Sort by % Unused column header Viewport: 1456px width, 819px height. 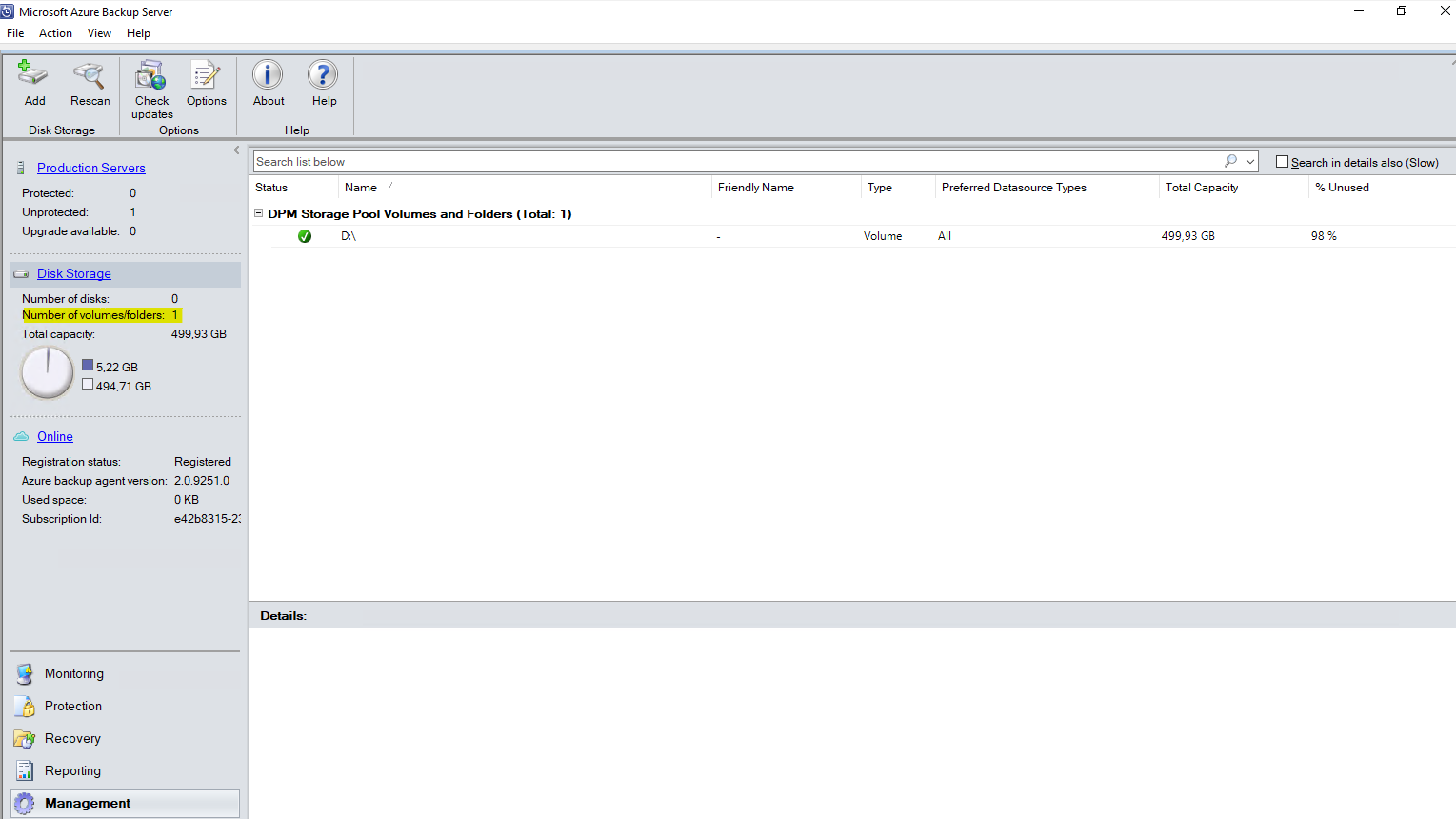[1343, 188]
